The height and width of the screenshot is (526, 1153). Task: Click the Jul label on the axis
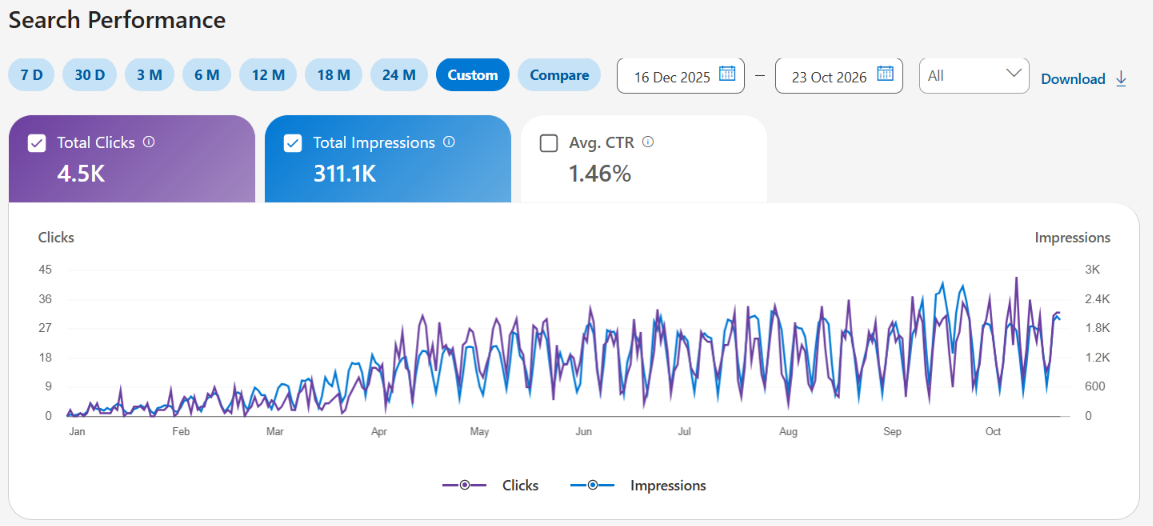click(x=684, y=432)
